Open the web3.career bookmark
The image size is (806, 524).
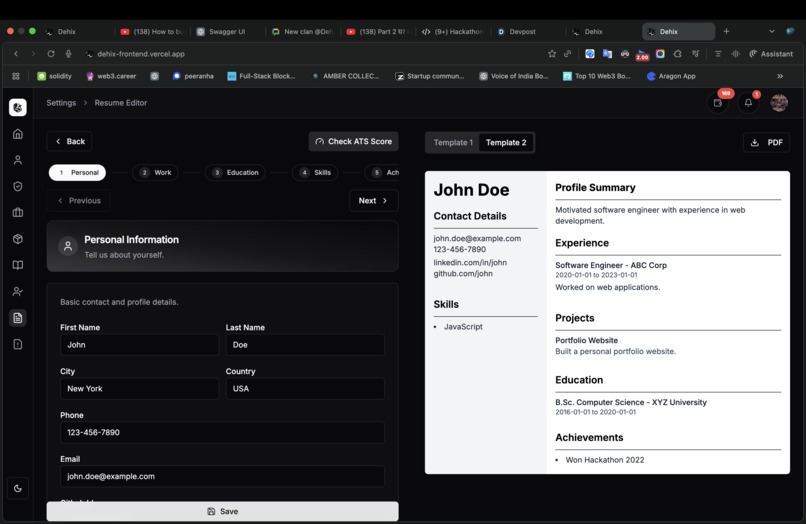(111, 76)
